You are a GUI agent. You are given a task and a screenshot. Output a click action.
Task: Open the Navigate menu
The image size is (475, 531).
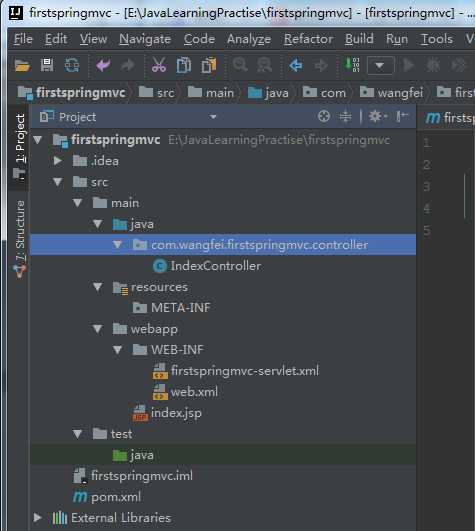145,39
